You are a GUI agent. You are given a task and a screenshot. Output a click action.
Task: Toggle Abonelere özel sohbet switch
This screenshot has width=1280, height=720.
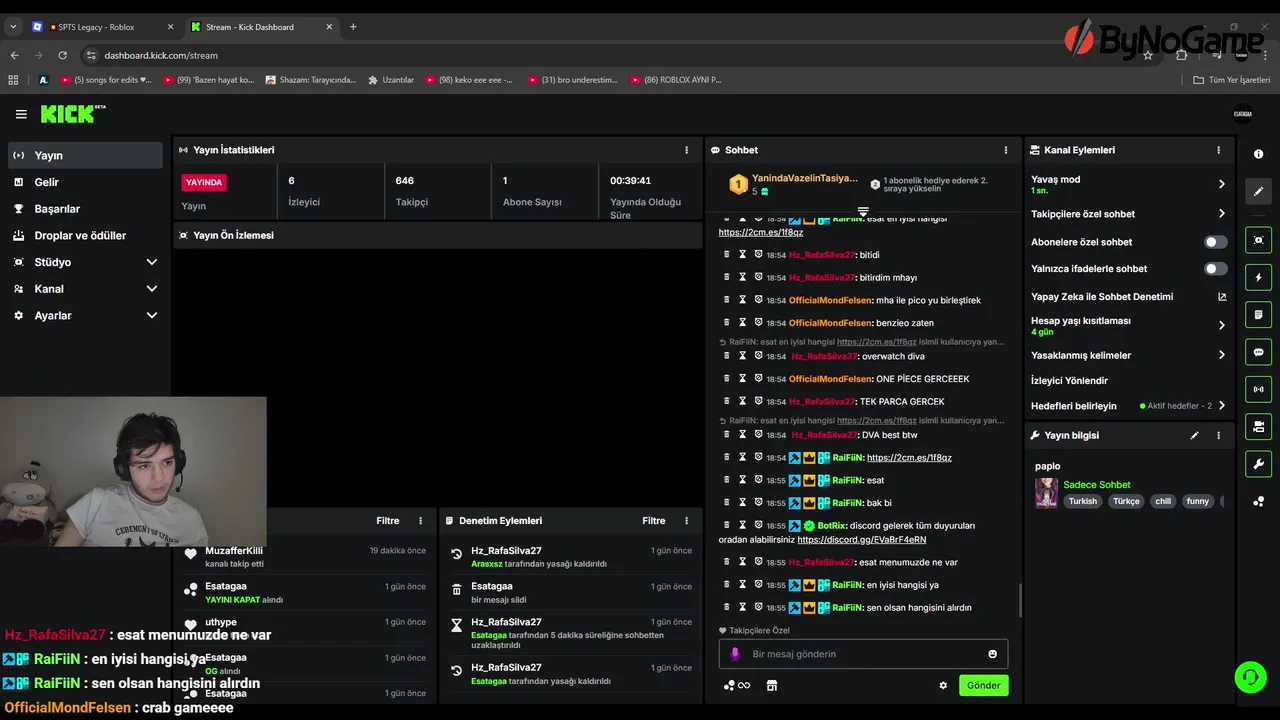(1215, 242)
